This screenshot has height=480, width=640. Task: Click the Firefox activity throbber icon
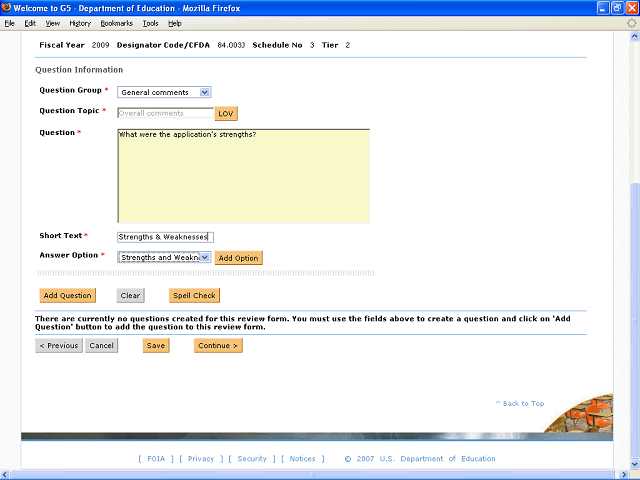click(x=632, y=23)
